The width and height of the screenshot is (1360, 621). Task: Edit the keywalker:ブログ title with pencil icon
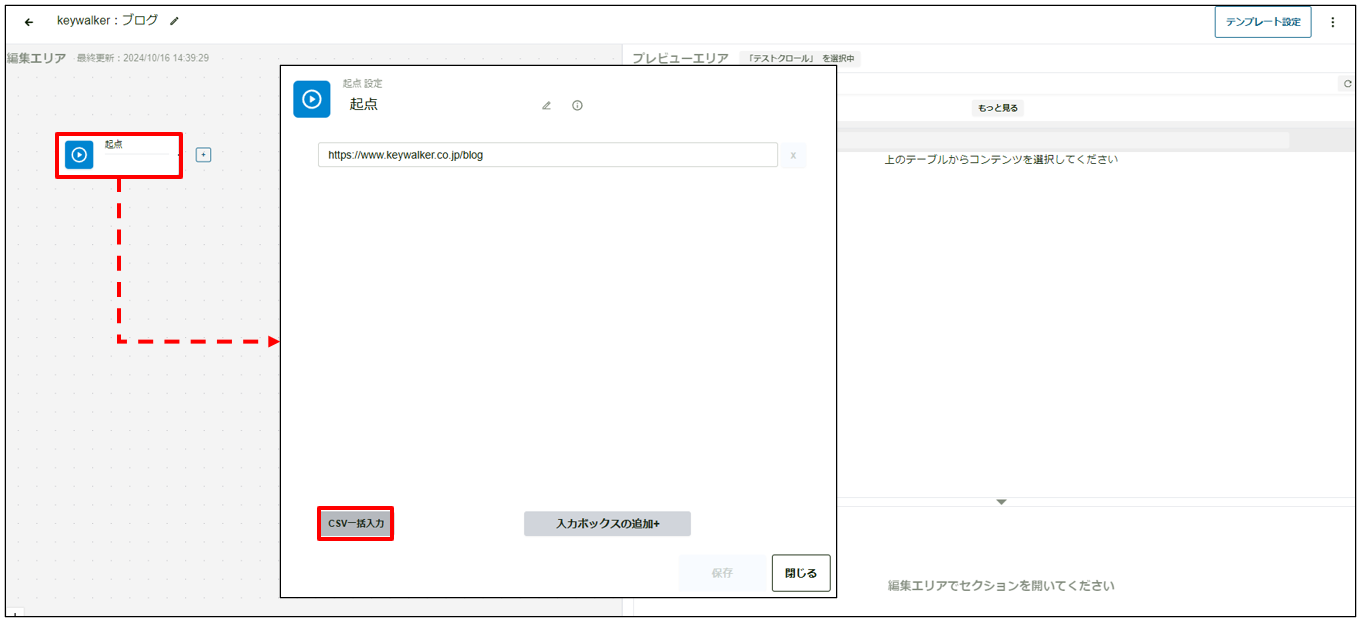(x=175, y=21)
